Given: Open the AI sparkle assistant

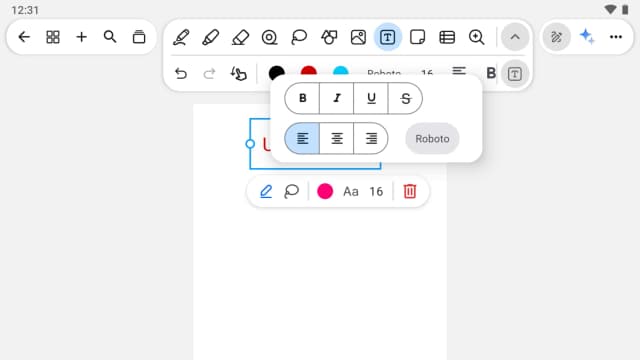Looking at the screenshot, I should pyautogui.click(x=587, y=37).
